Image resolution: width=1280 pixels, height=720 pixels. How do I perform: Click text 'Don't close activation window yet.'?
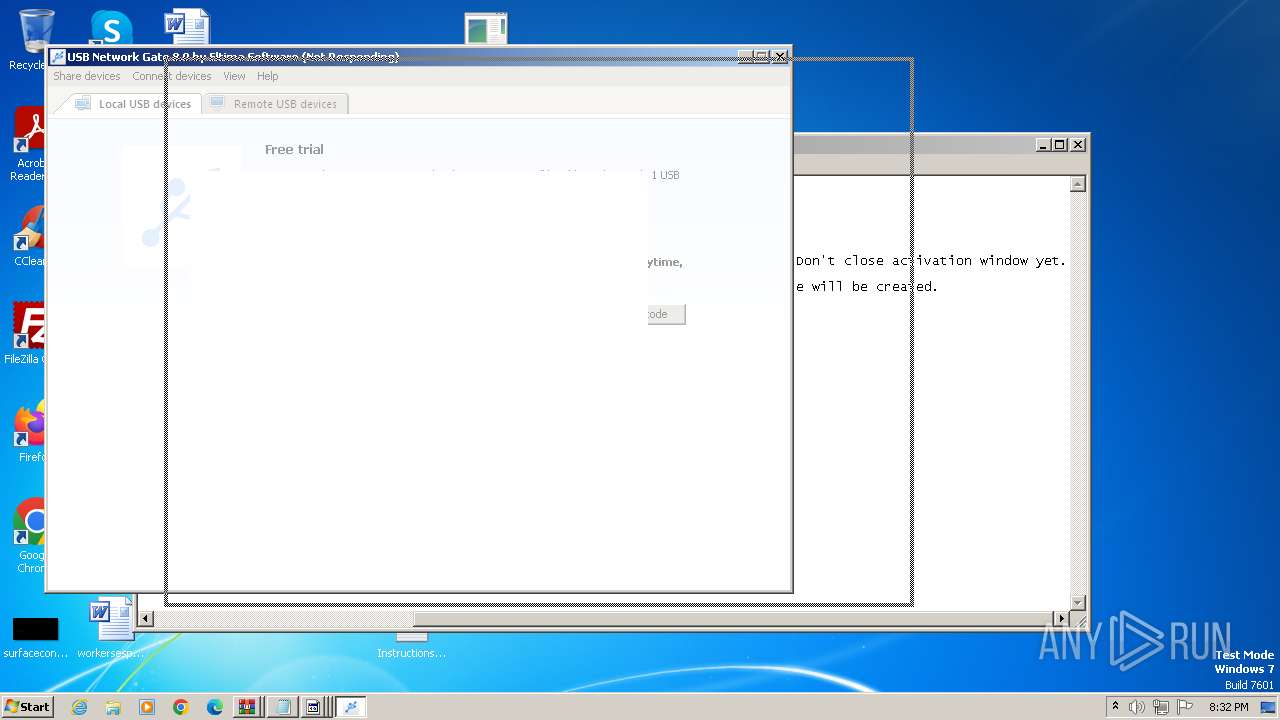pos(931,260)
